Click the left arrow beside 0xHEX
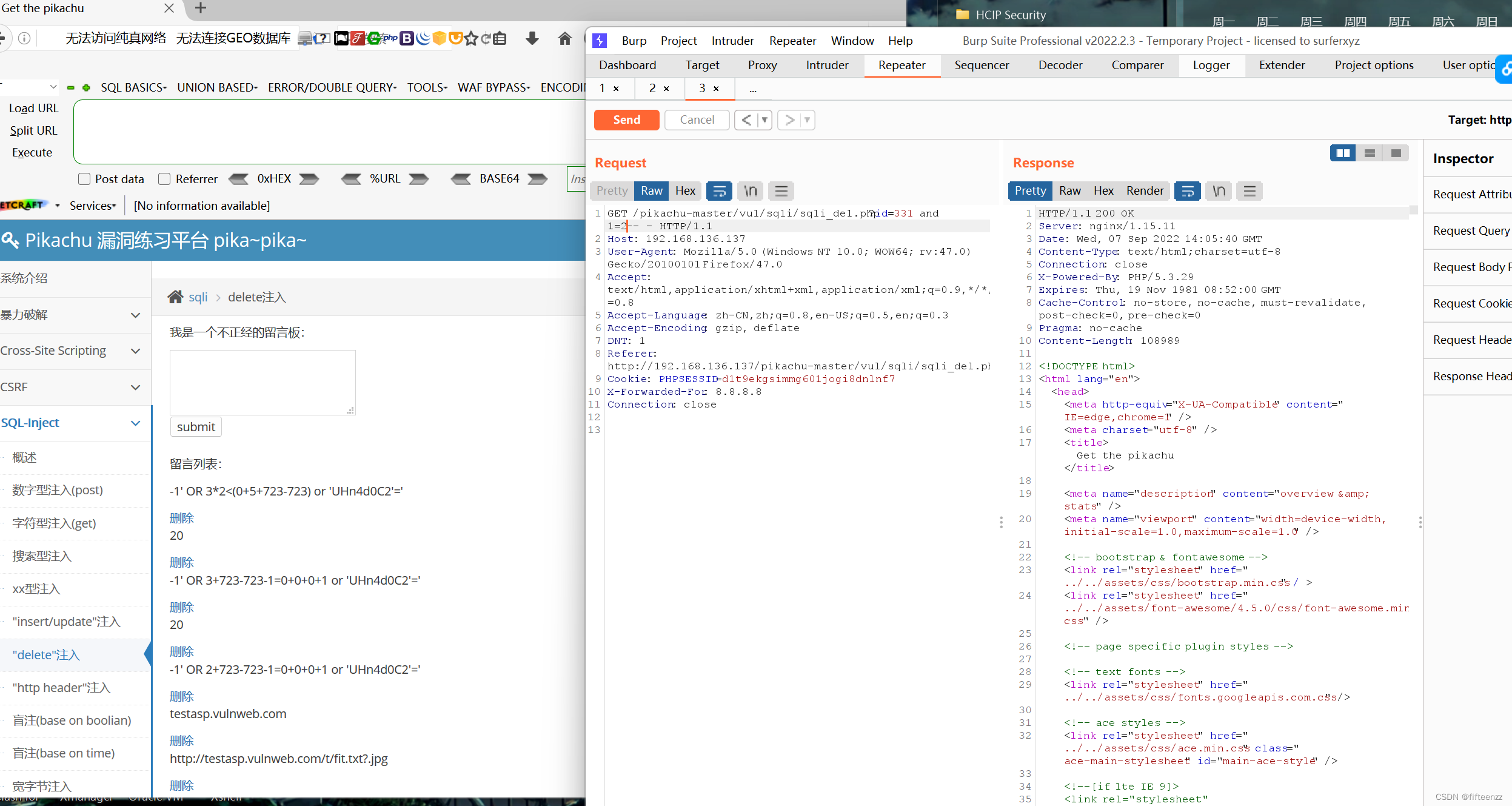 pyautogui.click(x=238, y=179)
